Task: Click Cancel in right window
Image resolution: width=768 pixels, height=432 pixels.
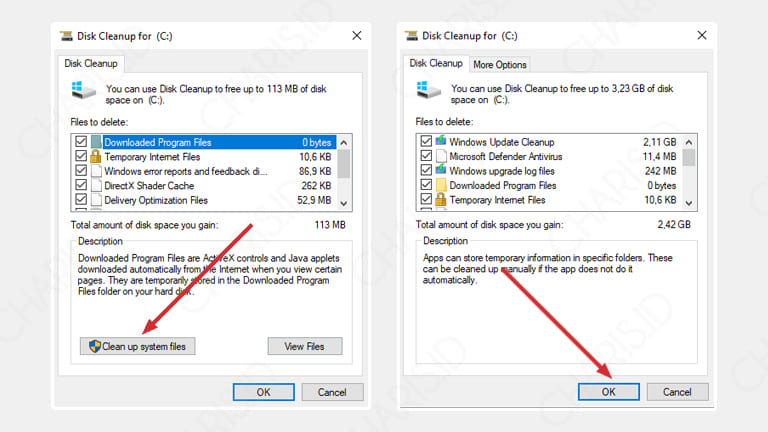Action: click(x=677, y=391)
